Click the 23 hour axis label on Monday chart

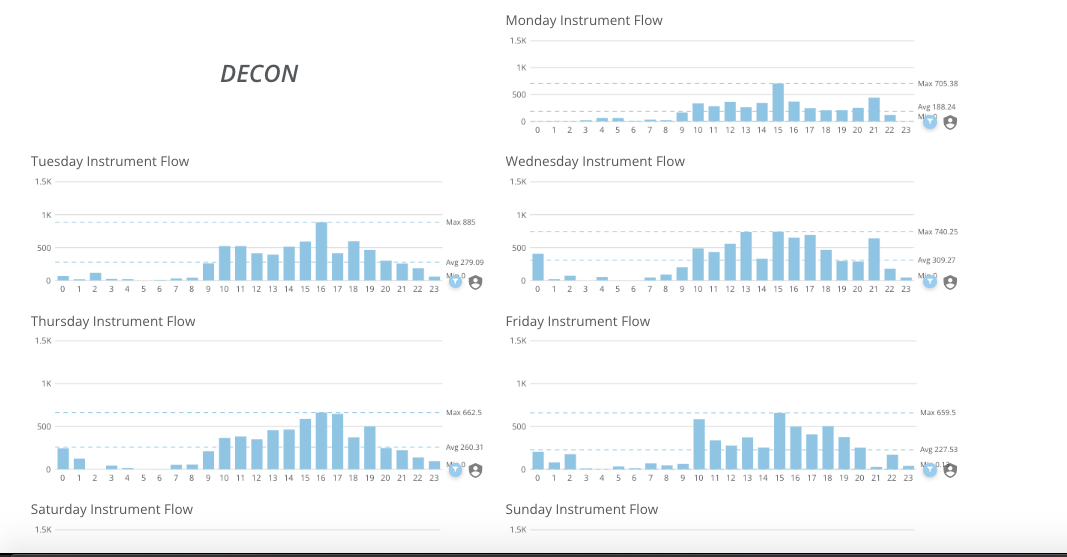point(906,130)
